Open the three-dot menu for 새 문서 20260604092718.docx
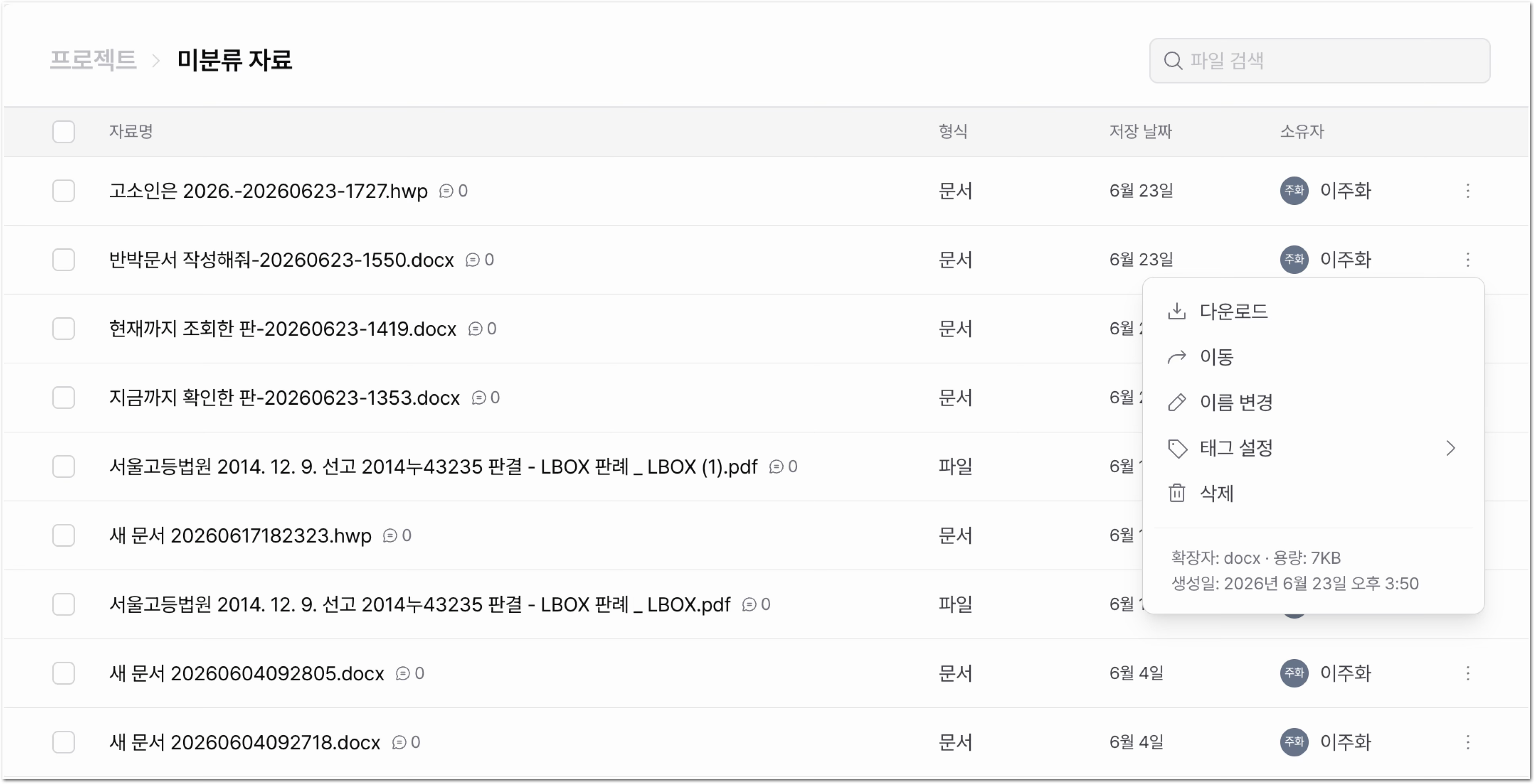1534x784 pixels. (1467, 742)
